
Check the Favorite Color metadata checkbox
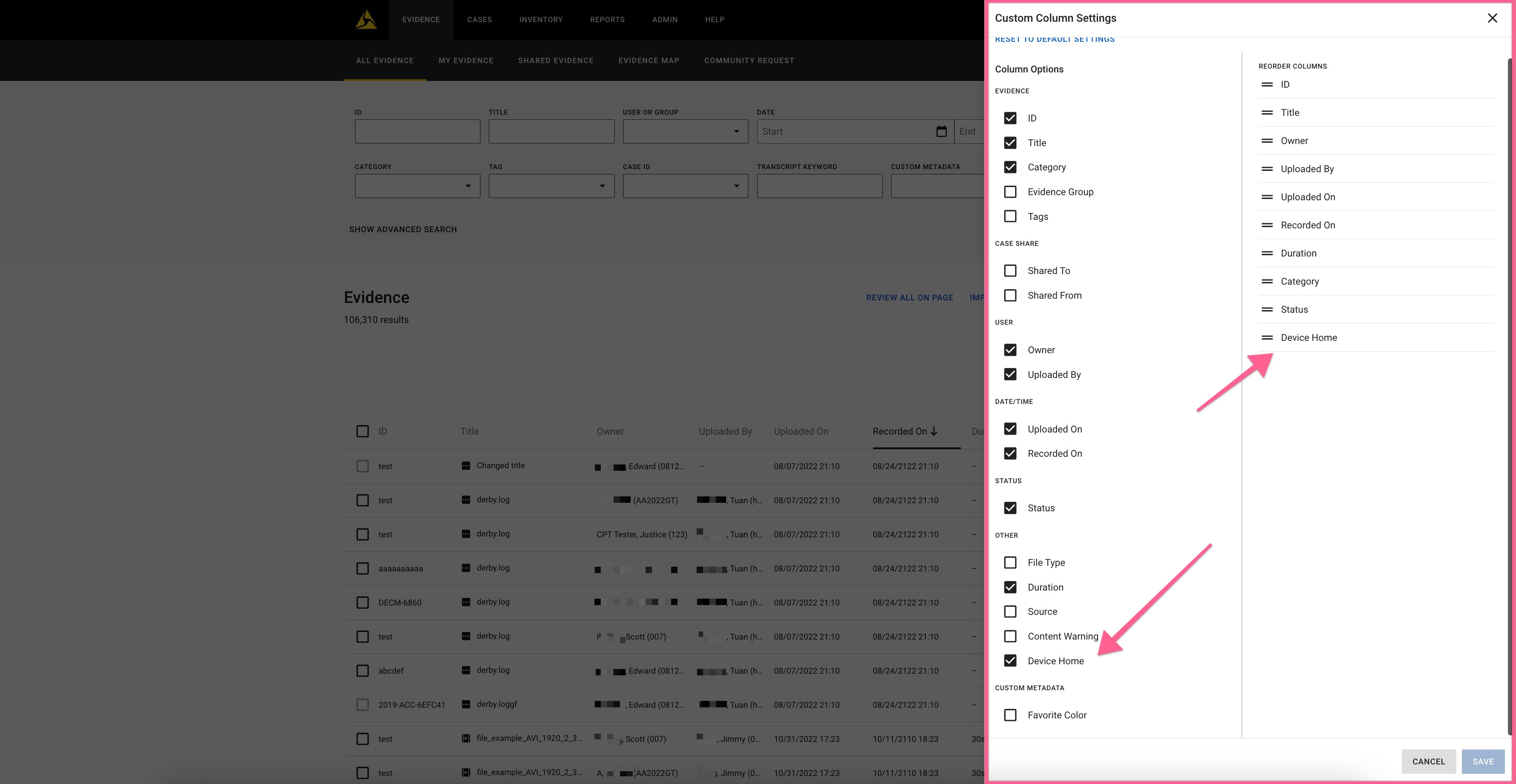[x=1010, y=715]
